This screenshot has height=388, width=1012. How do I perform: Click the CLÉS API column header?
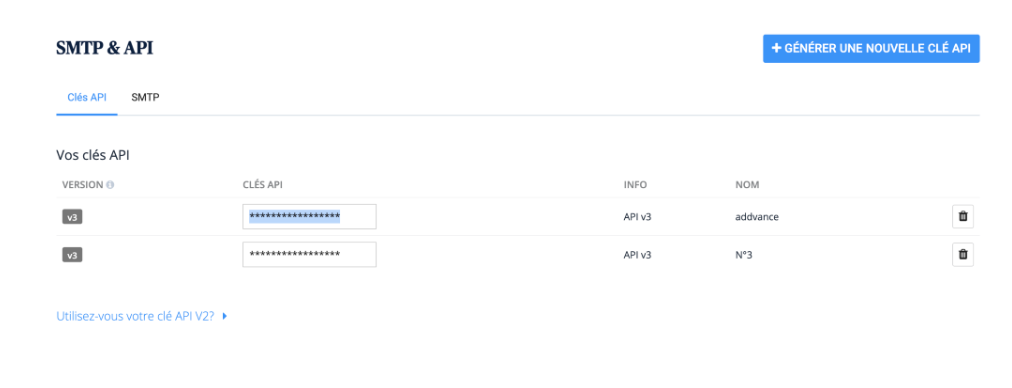click(263, 185)
